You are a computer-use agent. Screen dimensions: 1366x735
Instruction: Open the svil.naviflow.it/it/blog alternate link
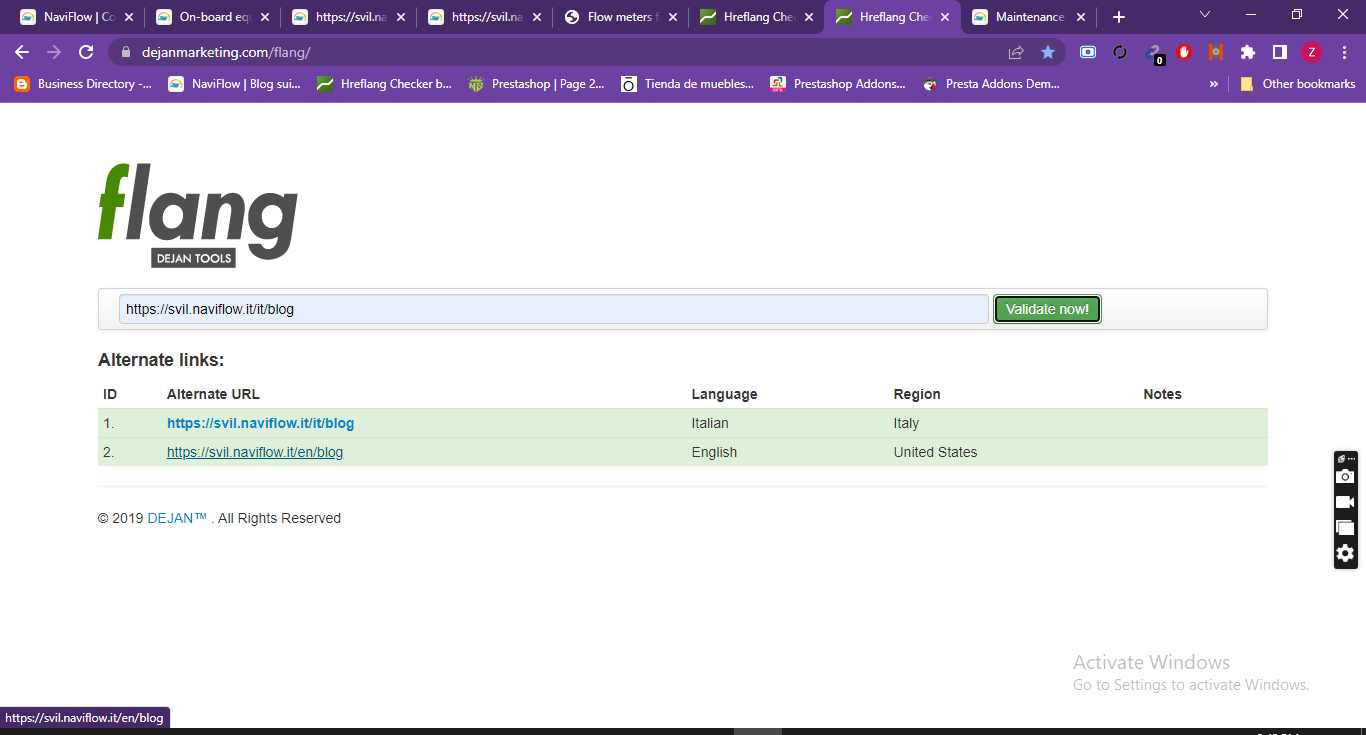pyautogui.click(x=260, y=423)
